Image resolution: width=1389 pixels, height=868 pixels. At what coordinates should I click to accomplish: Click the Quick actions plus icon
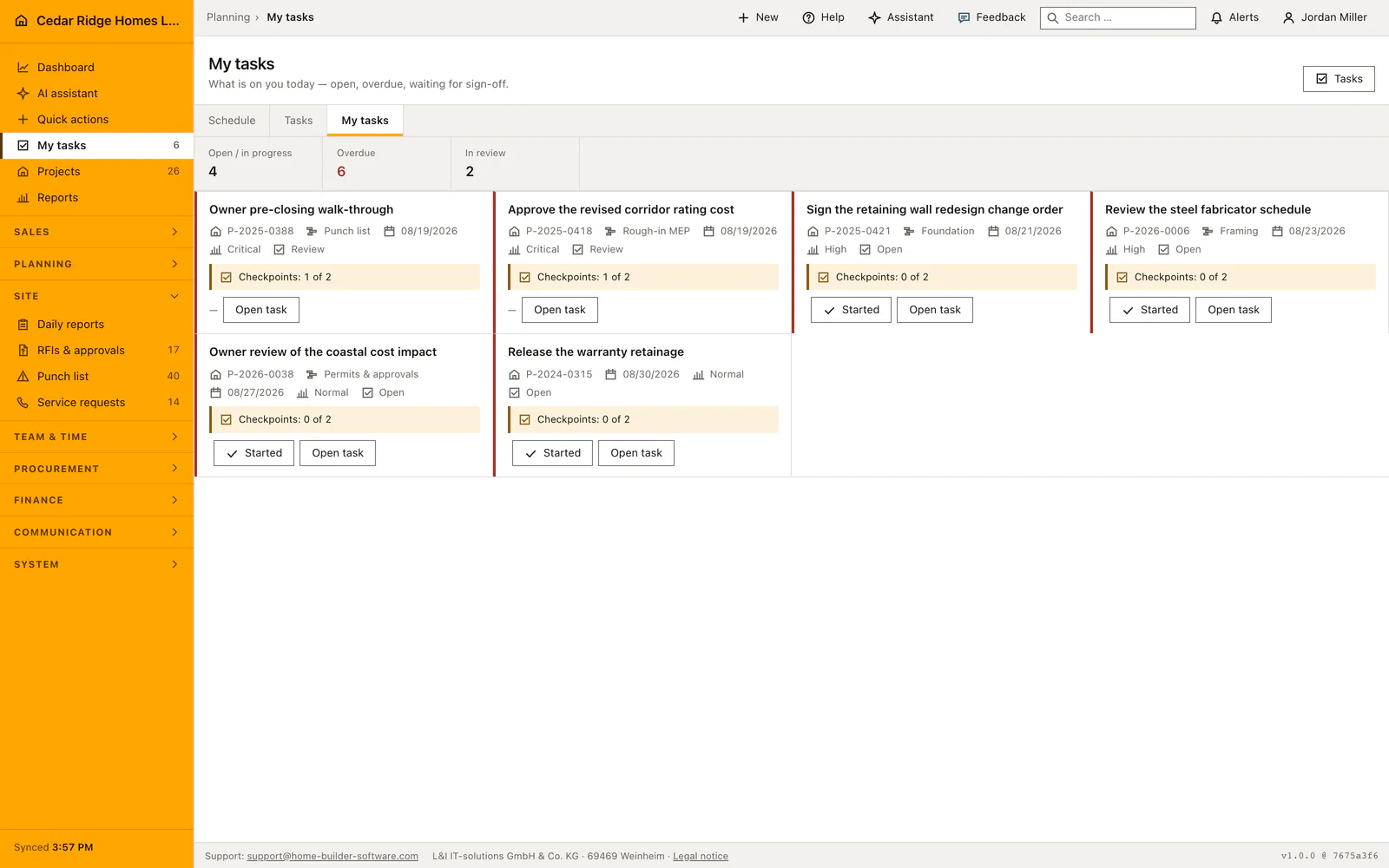pyautogui.click(x=23, y=119)
